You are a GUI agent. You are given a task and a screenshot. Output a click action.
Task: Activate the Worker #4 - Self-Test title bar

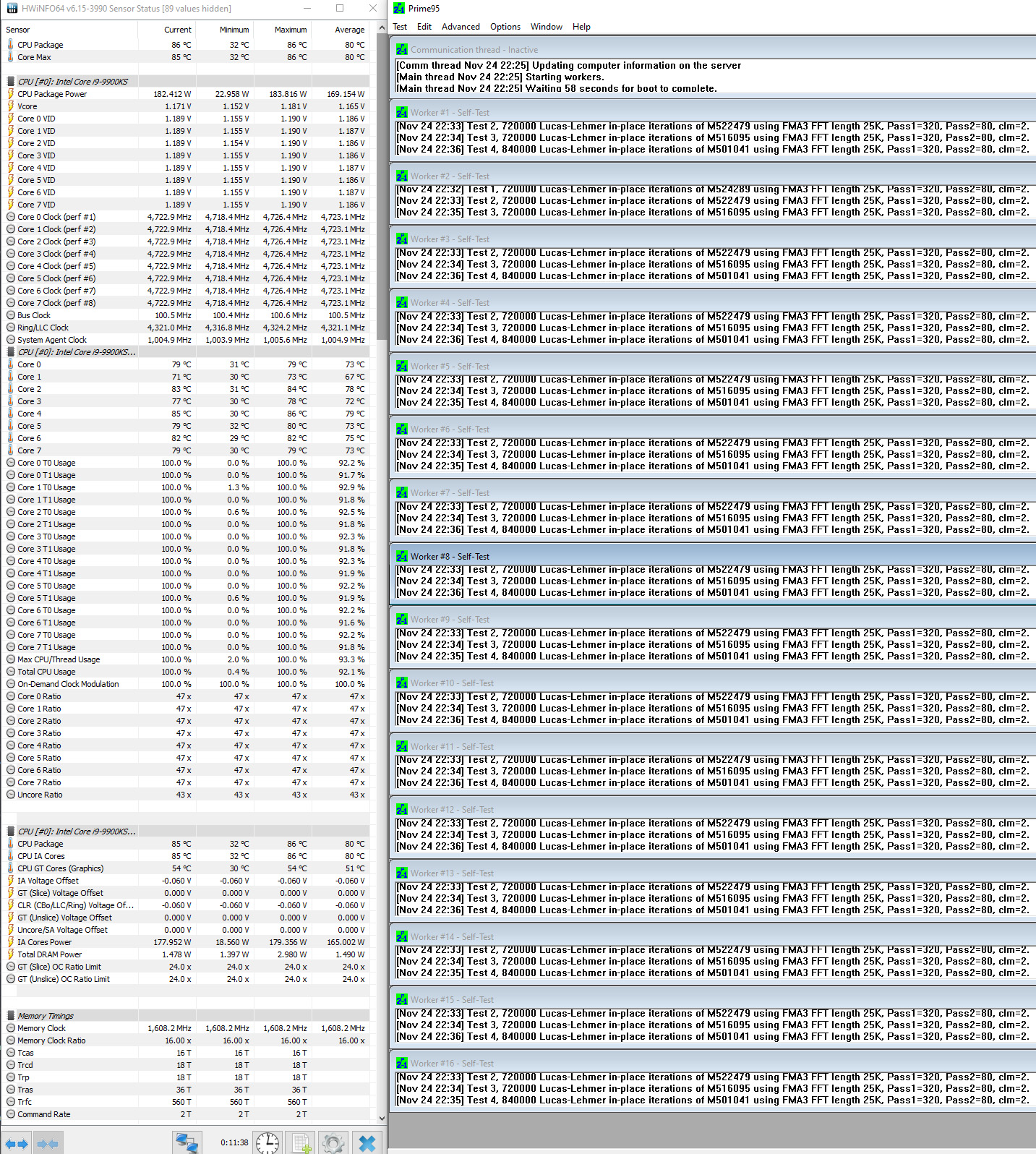click(714, 303)
